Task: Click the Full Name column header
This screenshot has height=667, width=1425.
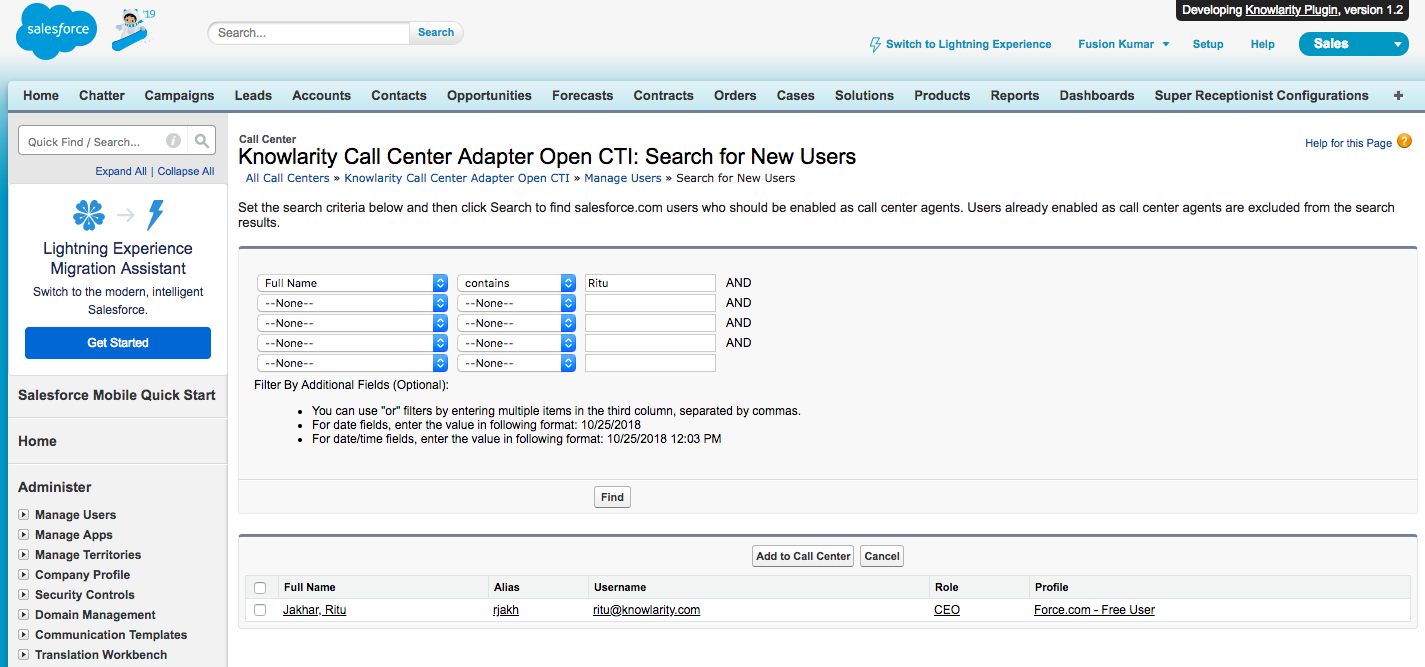Action: coord(310,587)
